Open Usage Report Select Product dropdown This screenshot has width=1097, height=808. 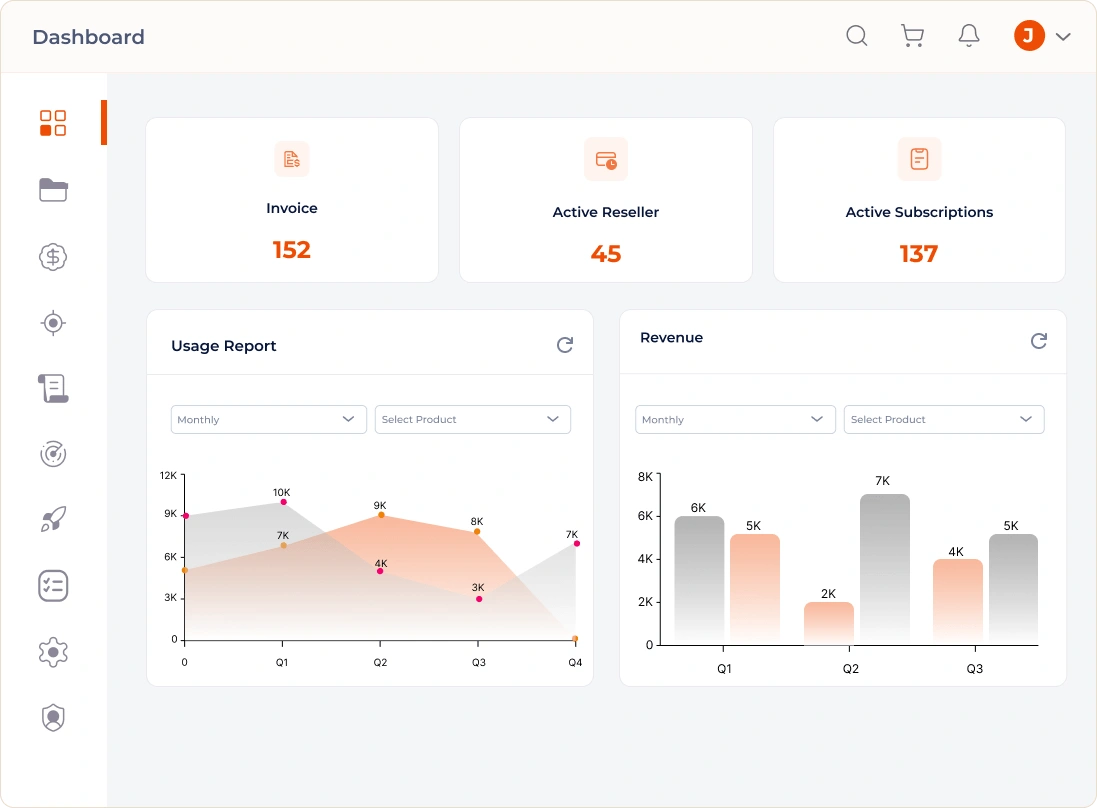coord(473,419)
